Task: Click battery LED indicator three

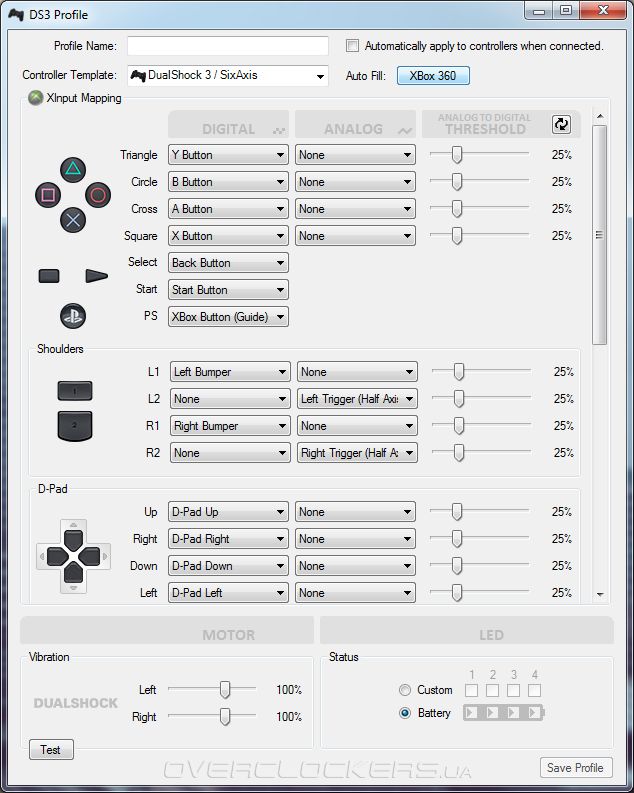Action: coord(513,713)
